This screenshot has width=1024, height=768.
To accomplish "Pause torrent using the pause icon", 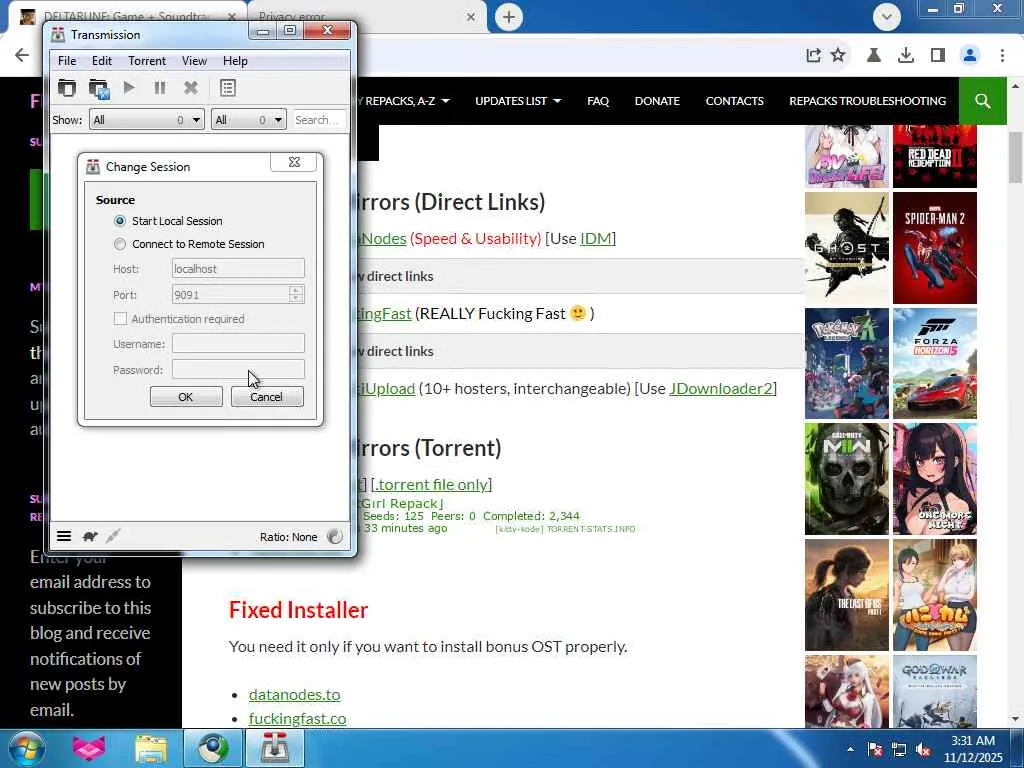I will pyautogui.click(x=159, y=88).
